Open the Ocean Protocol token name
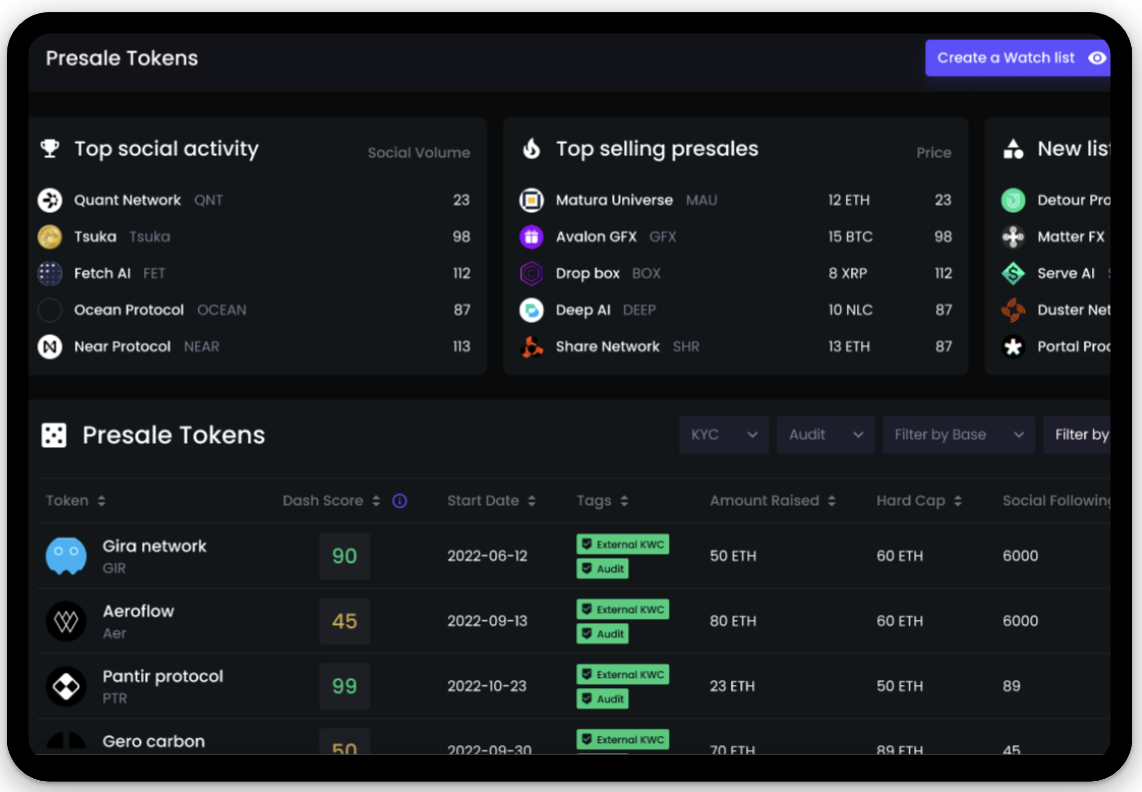This screenshot has width=1142, height=792. click(x=129, y=310)
